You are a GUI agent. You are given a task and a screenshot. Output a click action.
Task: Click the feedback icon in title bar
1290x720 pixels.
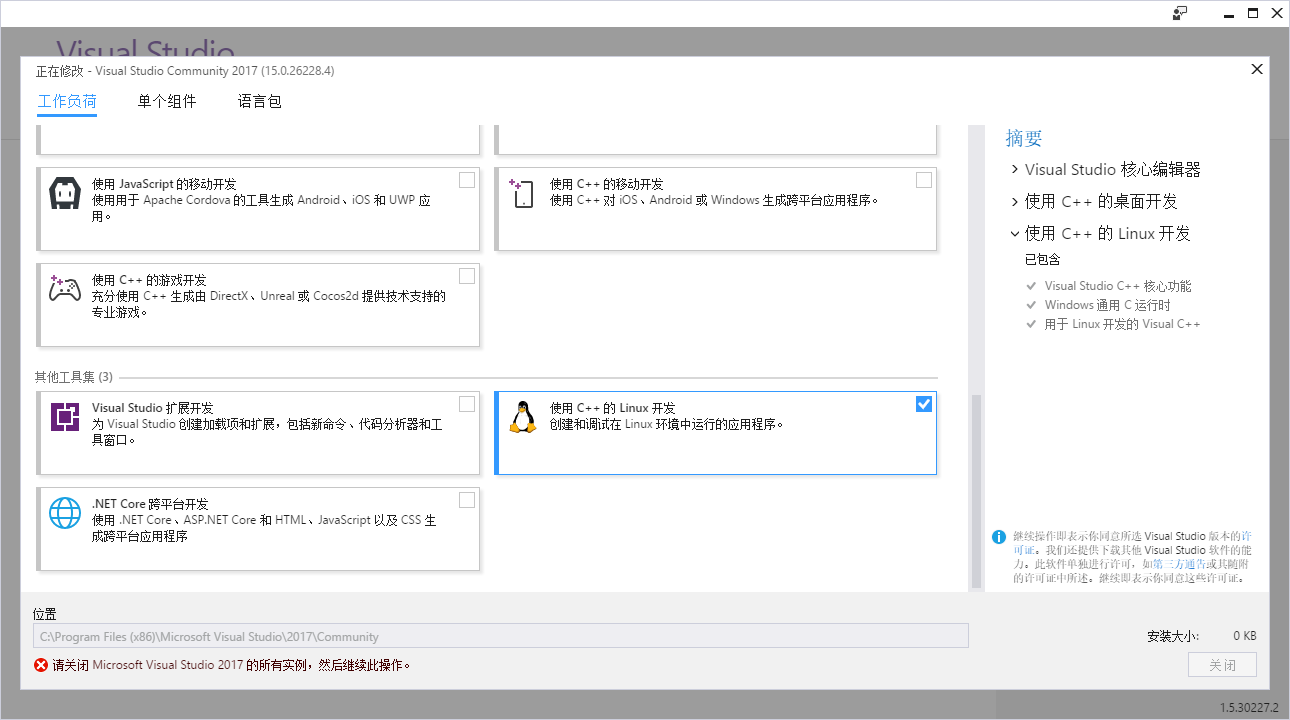click(x=1180, y=13)
